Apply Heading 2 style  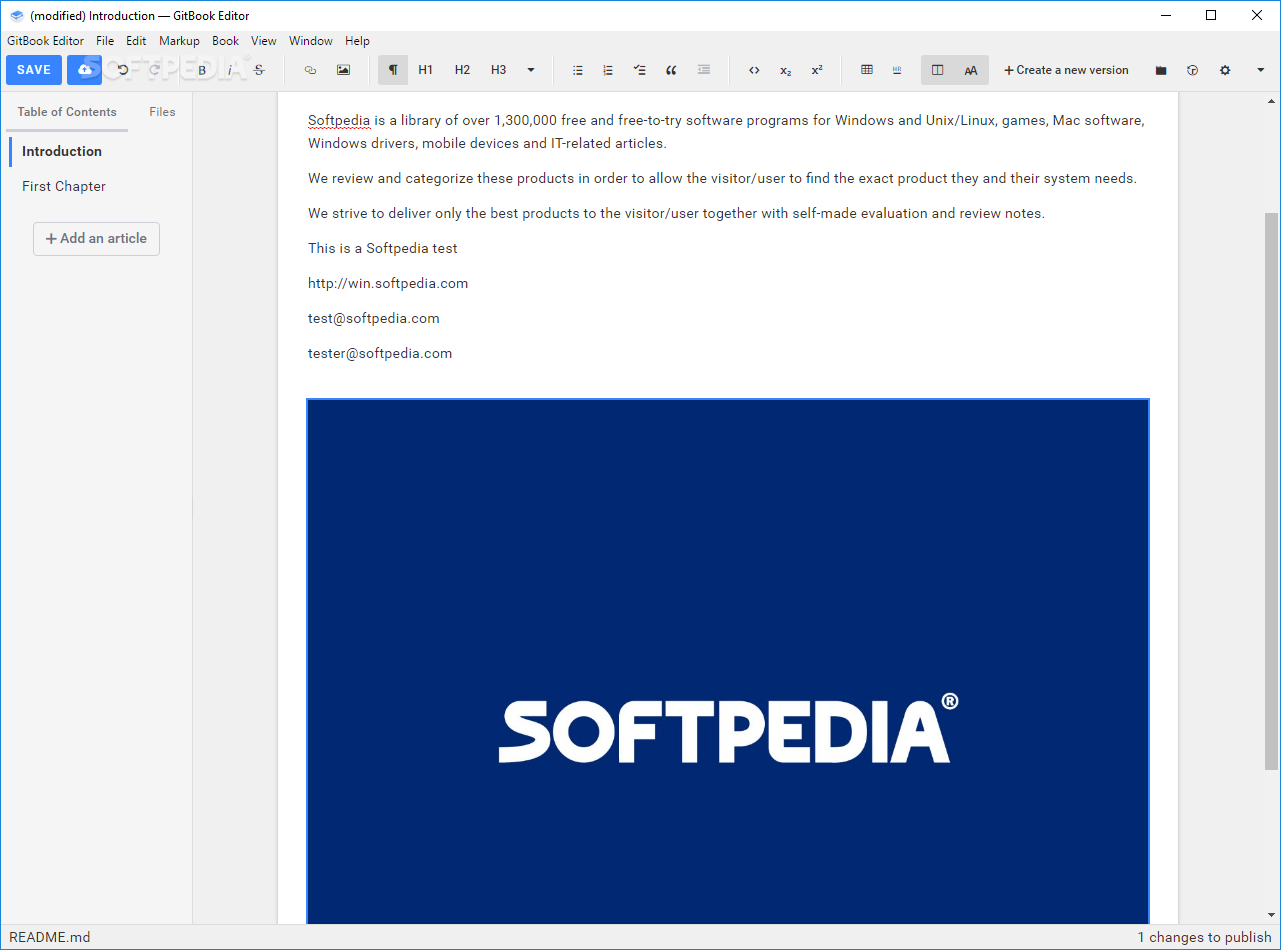coord(462,70)
